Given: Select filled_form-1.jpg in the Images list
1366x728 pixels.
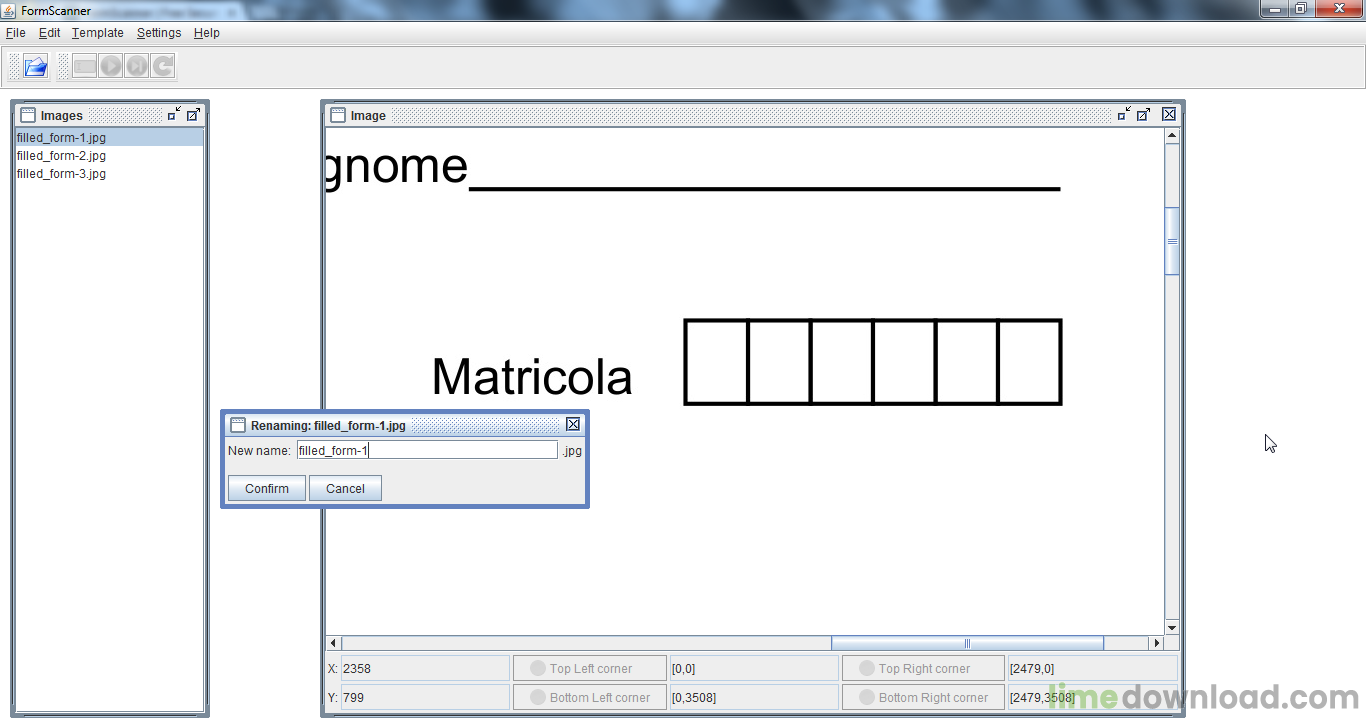Looking at the screenshot, I should [109, 138].
